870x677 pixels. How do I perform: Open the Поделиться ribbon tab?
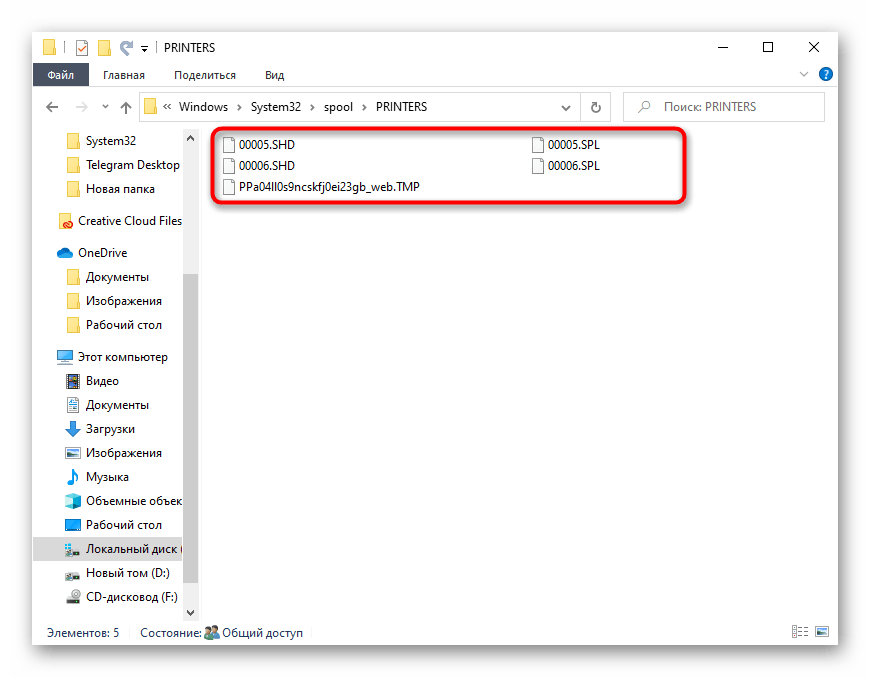coord(205,75)
